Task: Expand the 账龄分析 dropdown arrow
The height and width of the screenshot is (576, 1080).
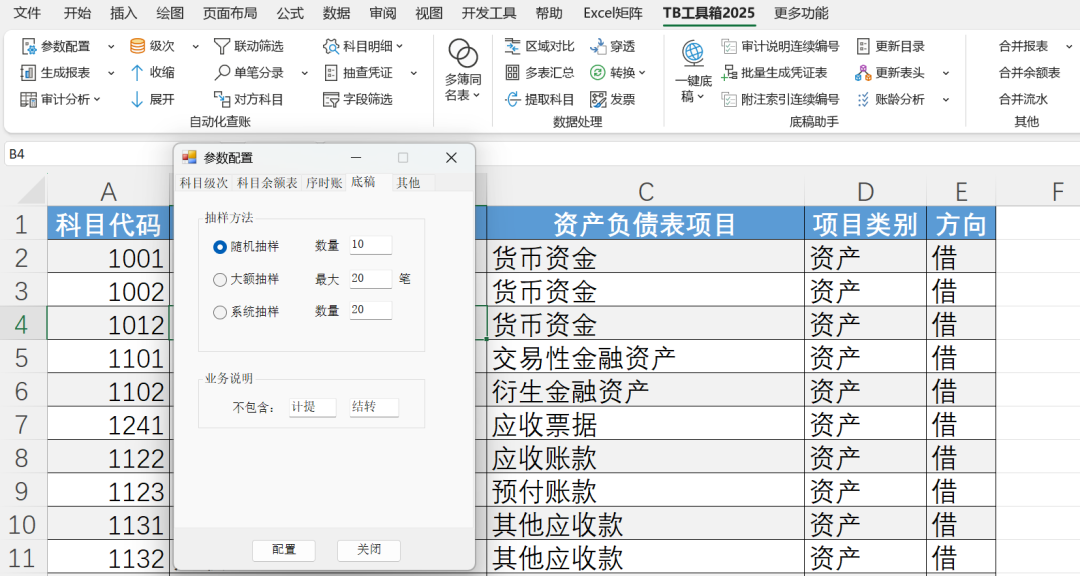Action: (x=946, y=100)
